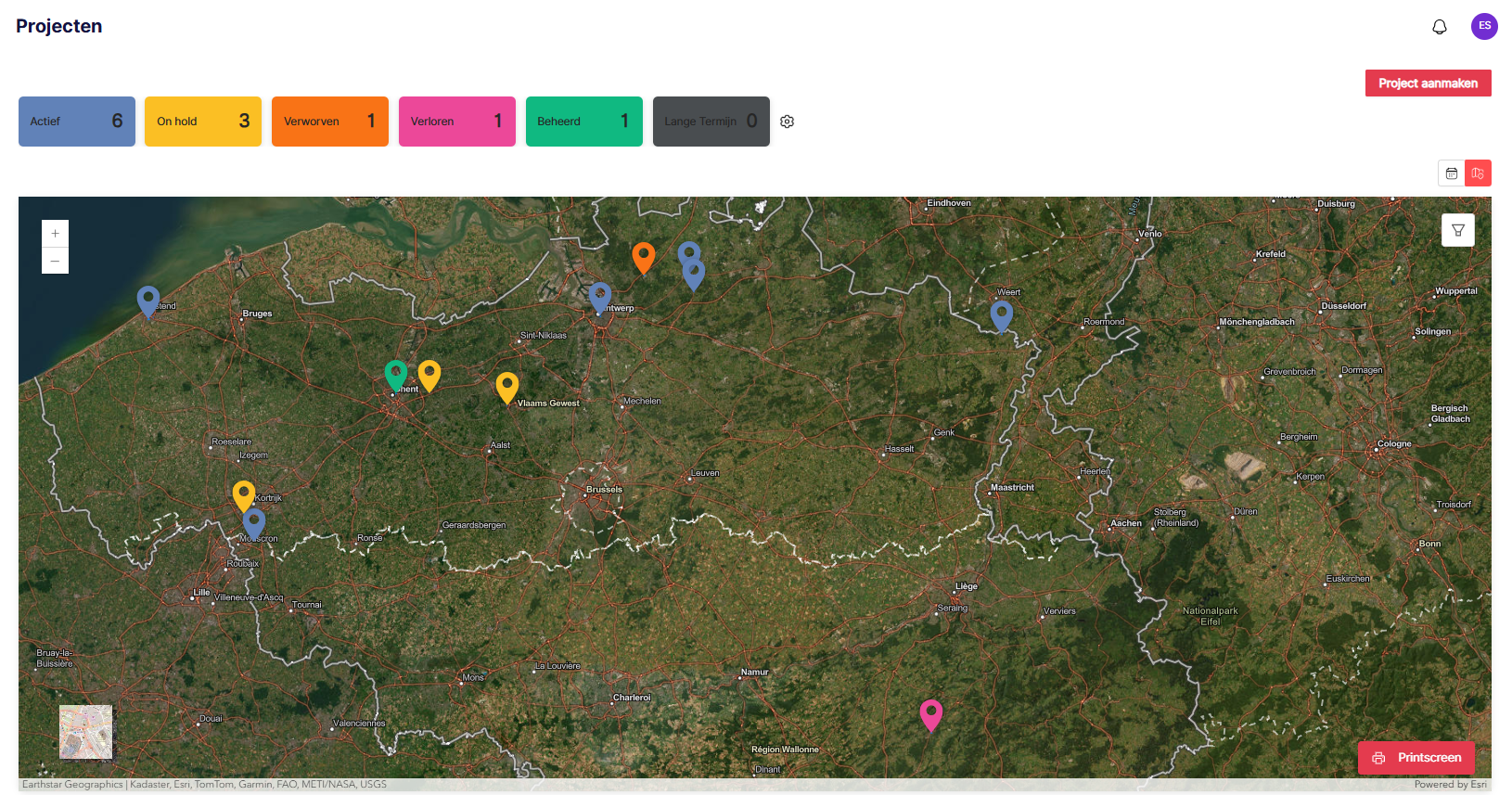This screenshot has width=1512, height=795.
Task: Switch to map view
Action: pos(1478,173)
